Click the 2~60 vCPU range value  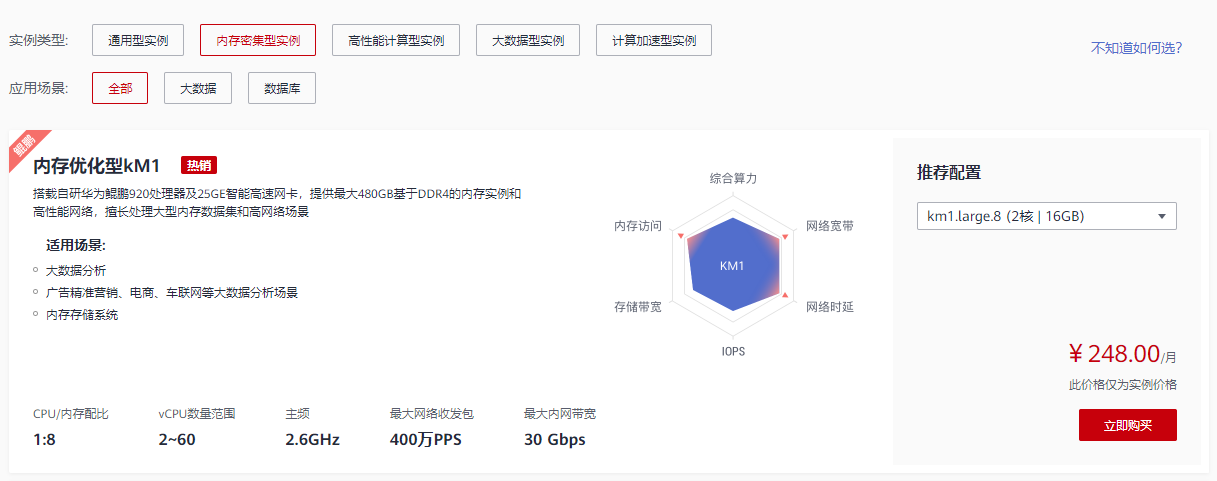pyautogui.click(x=178, y=440)
